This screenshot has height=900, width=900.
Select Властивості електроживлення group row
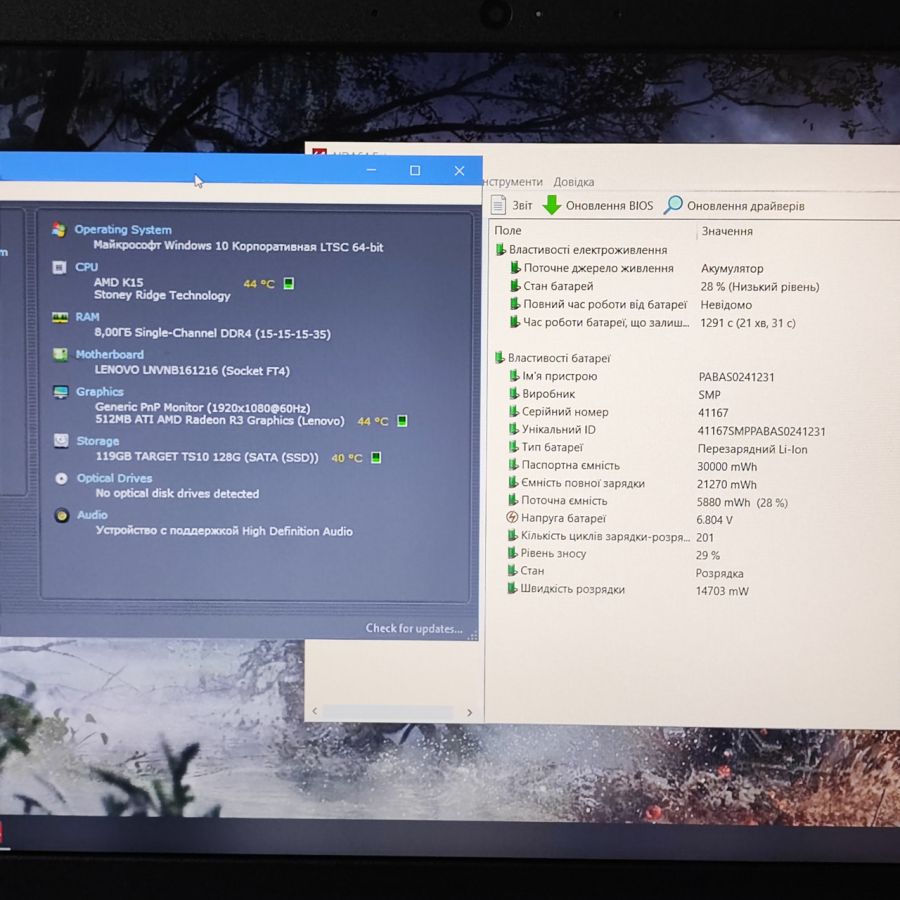coord(581,250)
